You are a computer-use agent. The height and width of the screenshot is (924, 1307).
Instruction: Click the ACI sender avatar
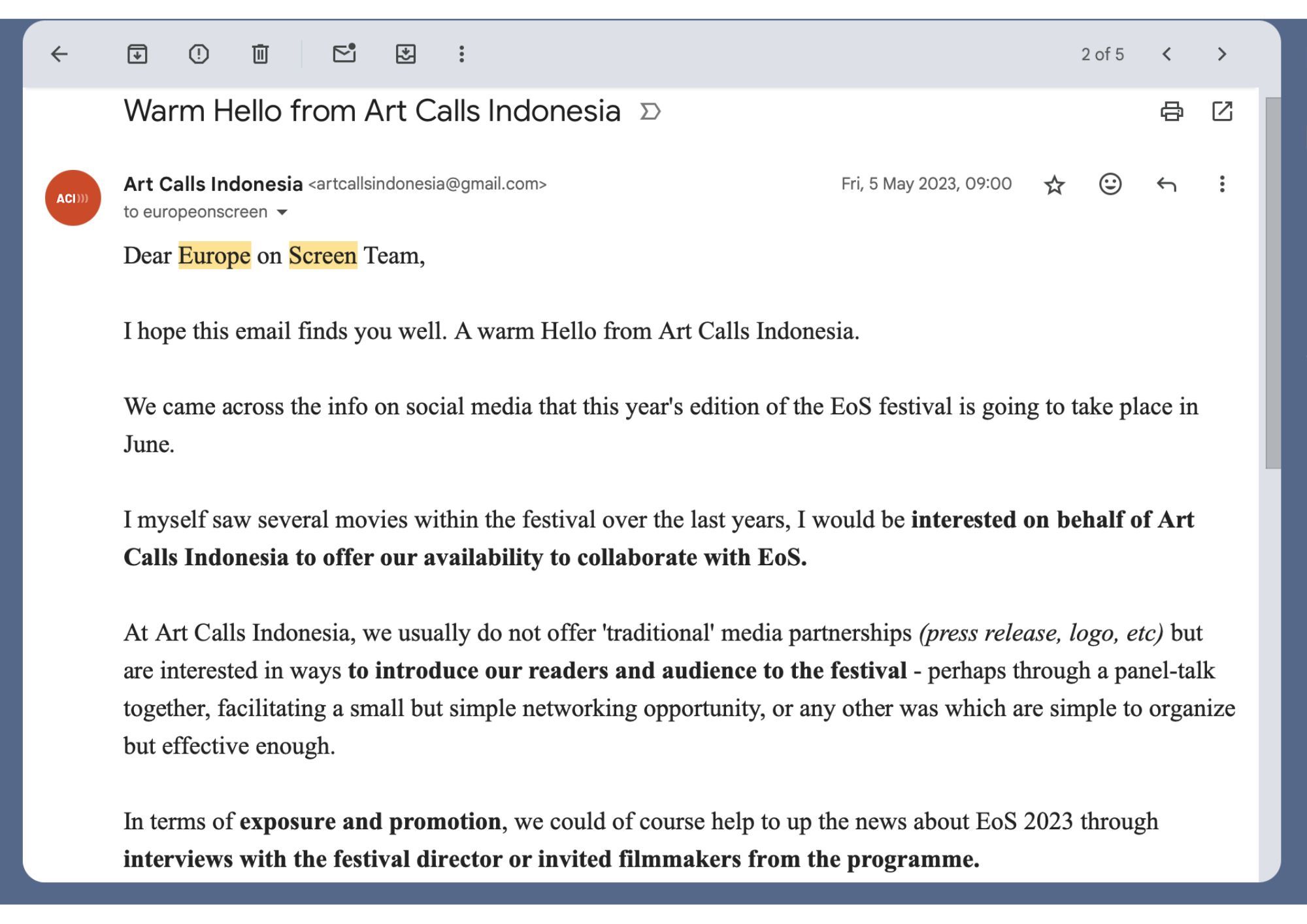73,198
